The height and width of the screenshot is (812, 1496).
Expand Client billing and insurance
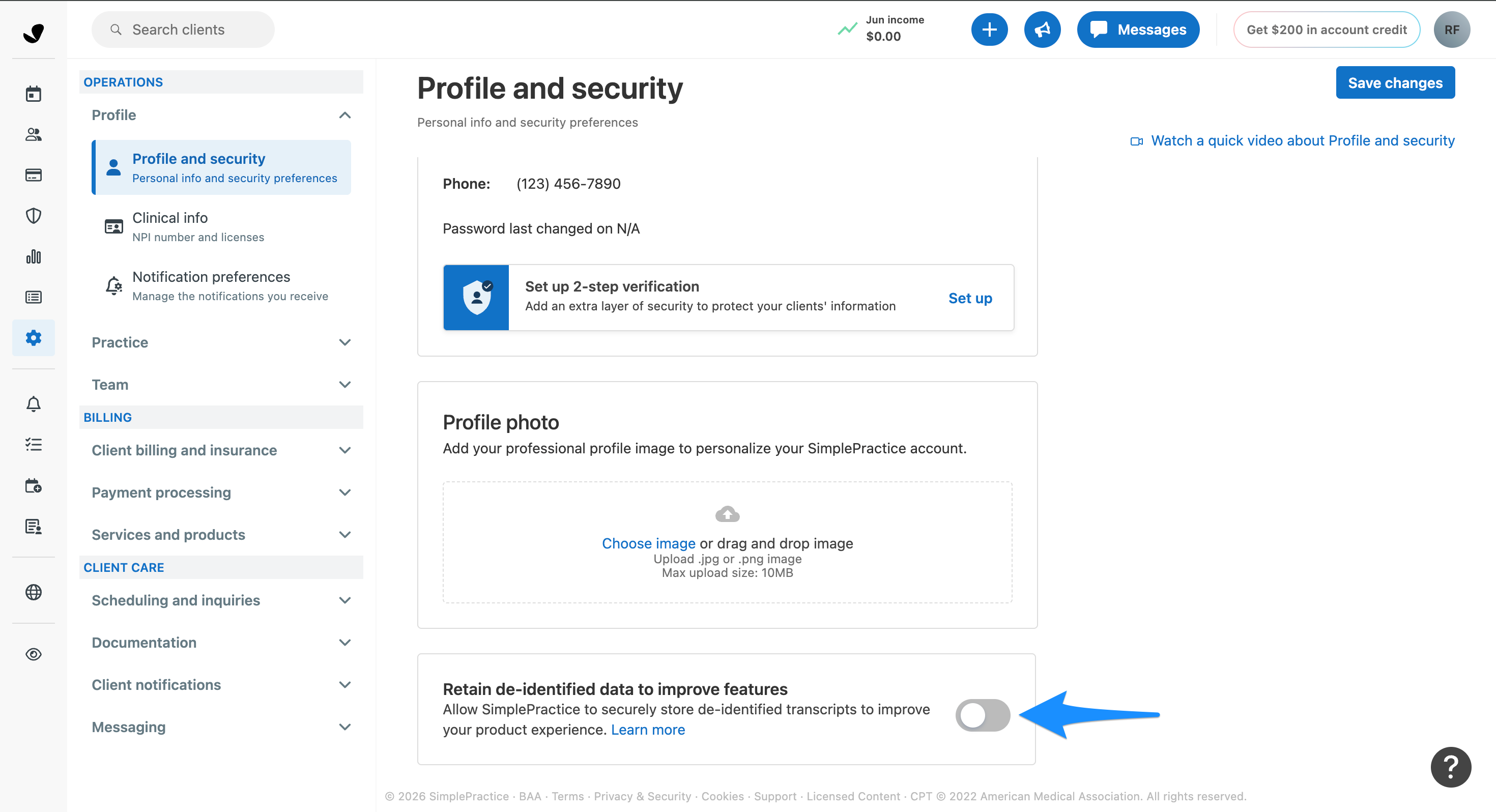[x=221, y=450]
